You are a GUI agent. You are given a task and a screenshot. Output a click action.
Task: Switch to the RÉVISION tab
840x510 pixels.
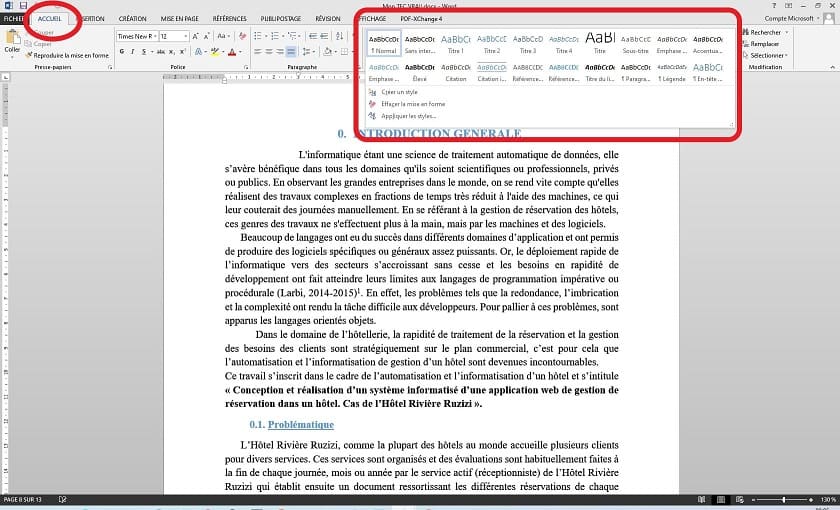pos(328,18)
